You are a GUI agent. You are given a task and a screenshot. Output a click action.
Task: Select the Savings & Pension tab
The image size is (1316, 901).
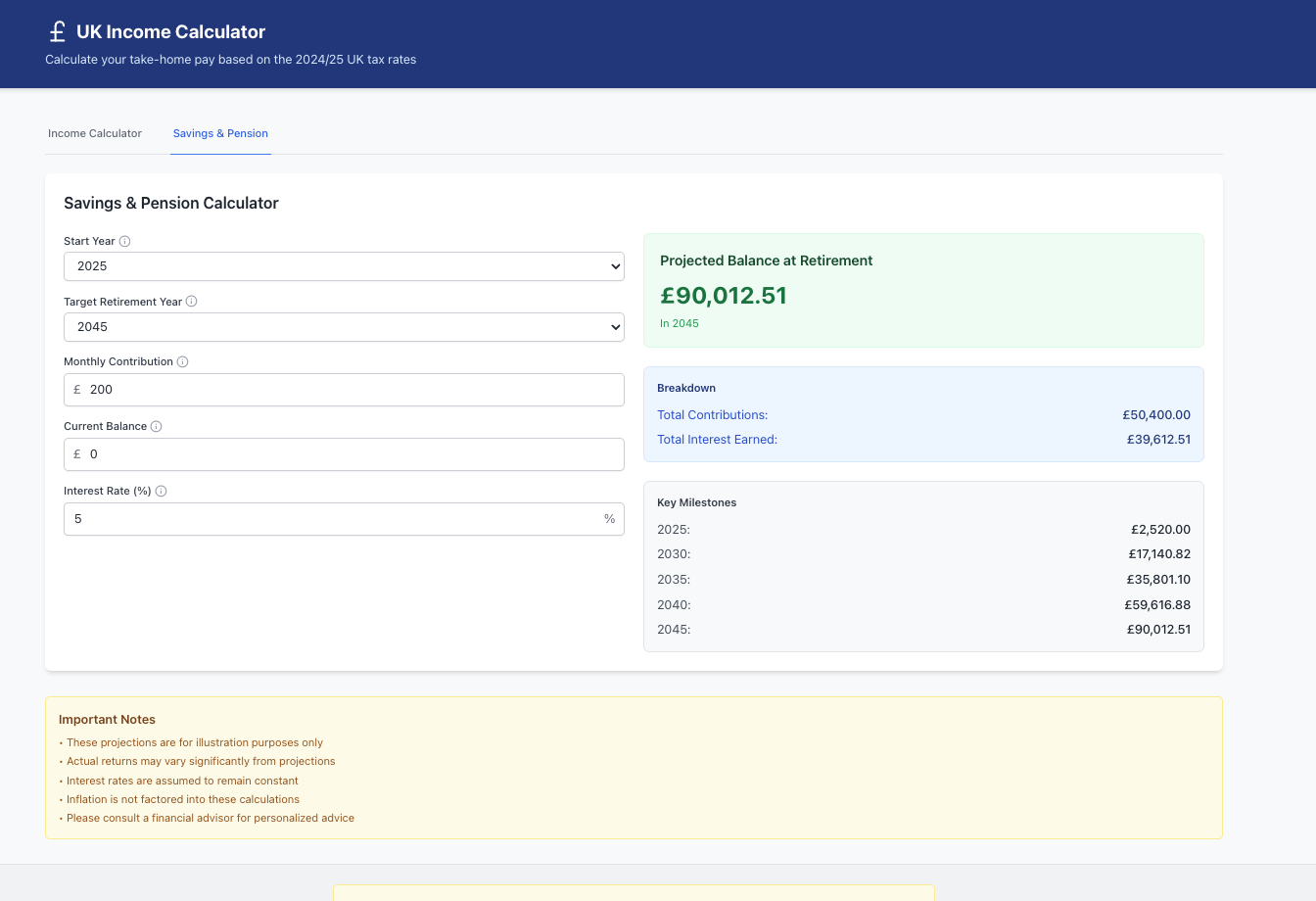pos(220,133)
